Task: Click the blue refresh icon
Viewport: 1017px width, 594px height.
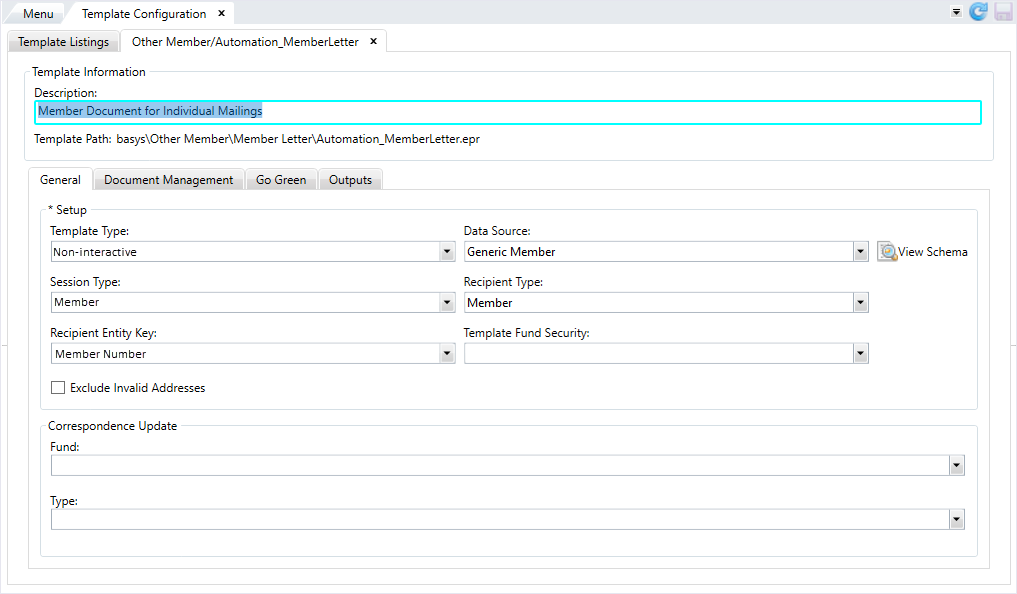Action: point(978,12)
